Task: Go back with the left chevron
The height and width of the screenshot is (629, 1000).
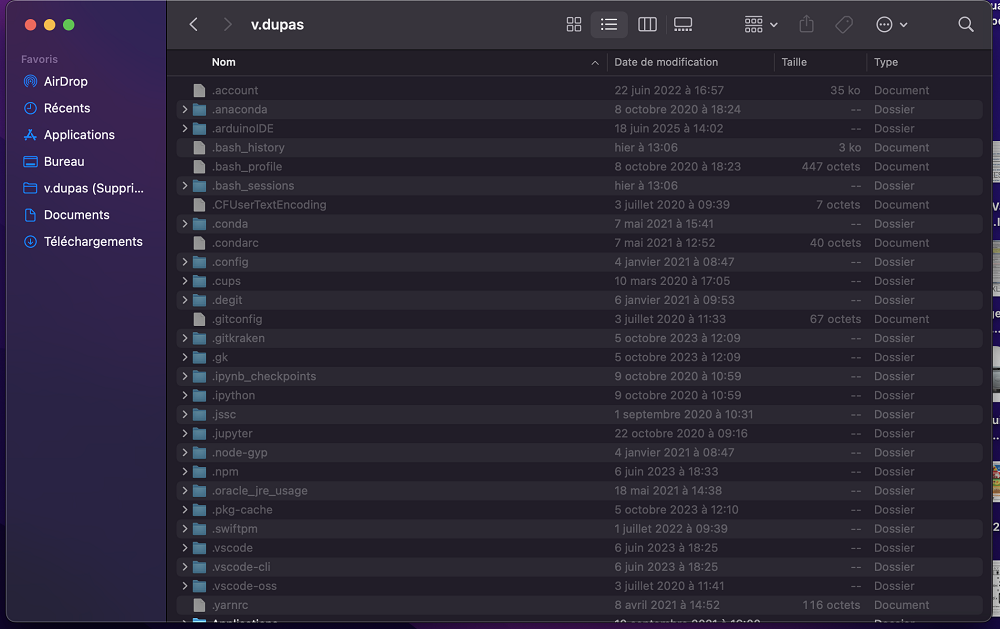Action: coord(194,25)
